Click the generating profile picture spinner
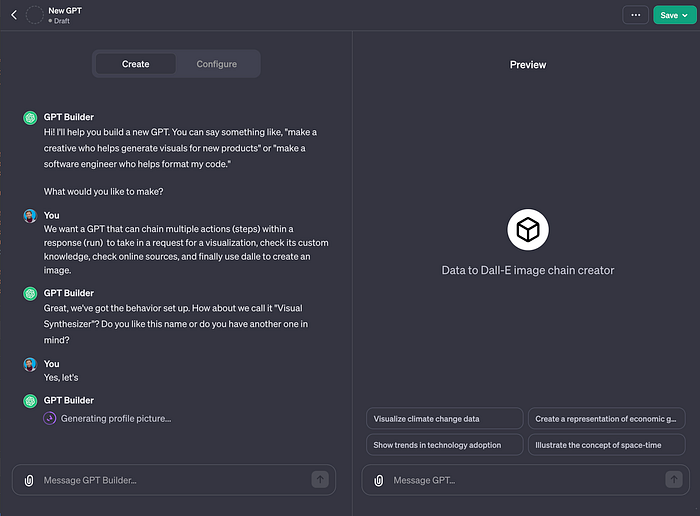 point(49,418)
